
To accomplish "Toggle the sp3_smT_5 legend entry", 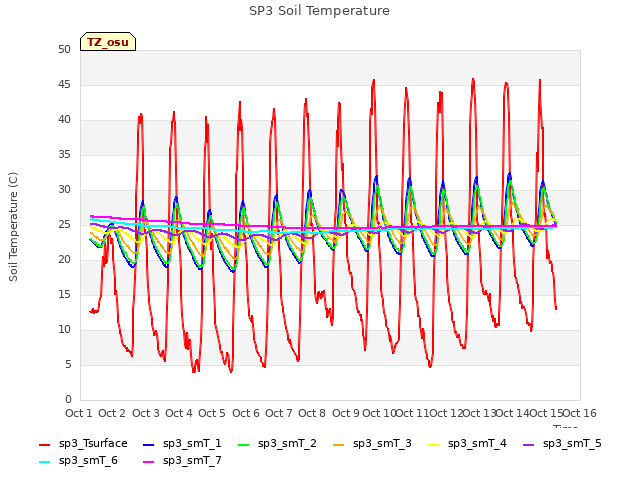I will pyautogui.click(x=562, y=443).
